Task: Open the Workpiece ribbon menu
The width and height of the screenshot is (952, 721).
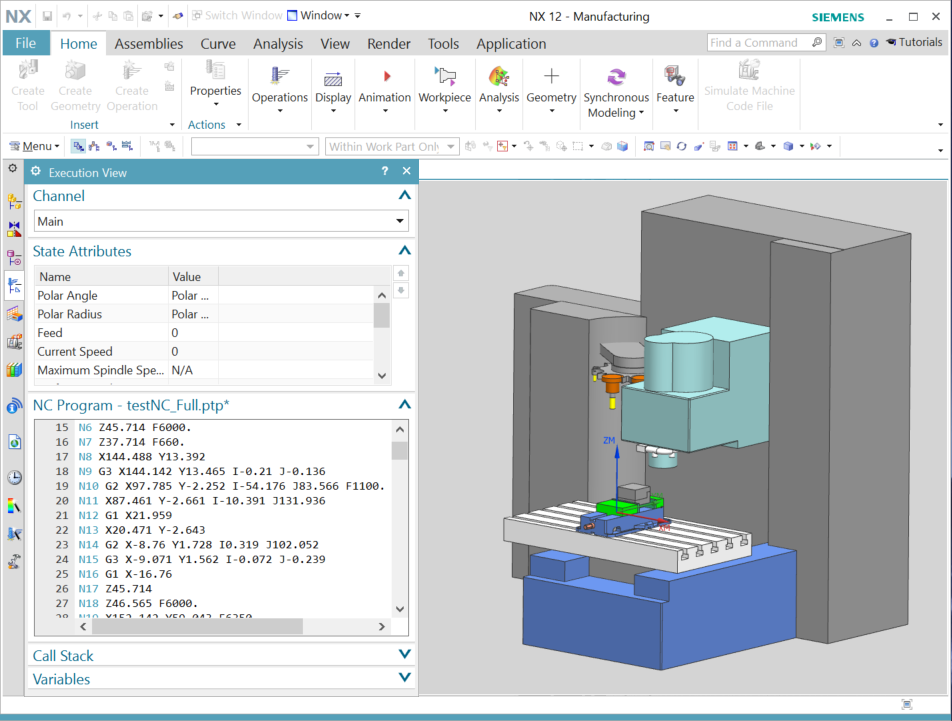Action: (444, 90)
